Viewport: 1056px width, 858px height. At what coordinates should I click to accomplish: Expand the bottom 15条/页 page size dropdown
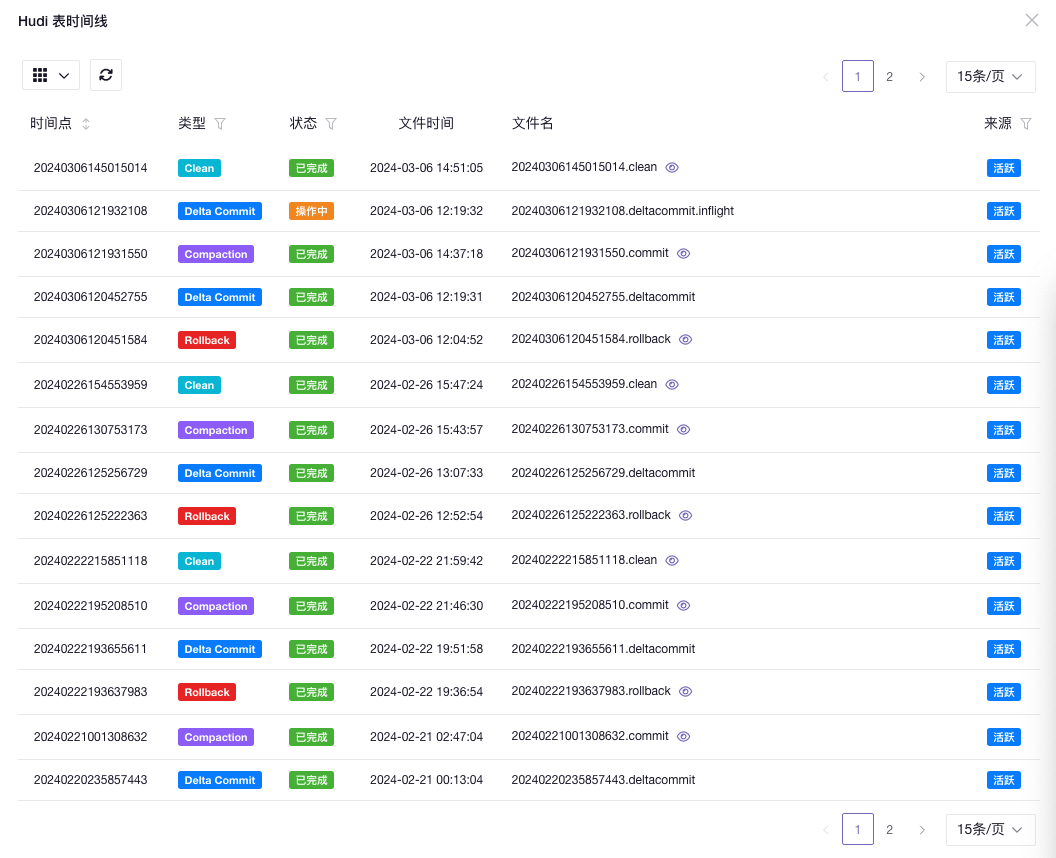[x=990, y=829]
